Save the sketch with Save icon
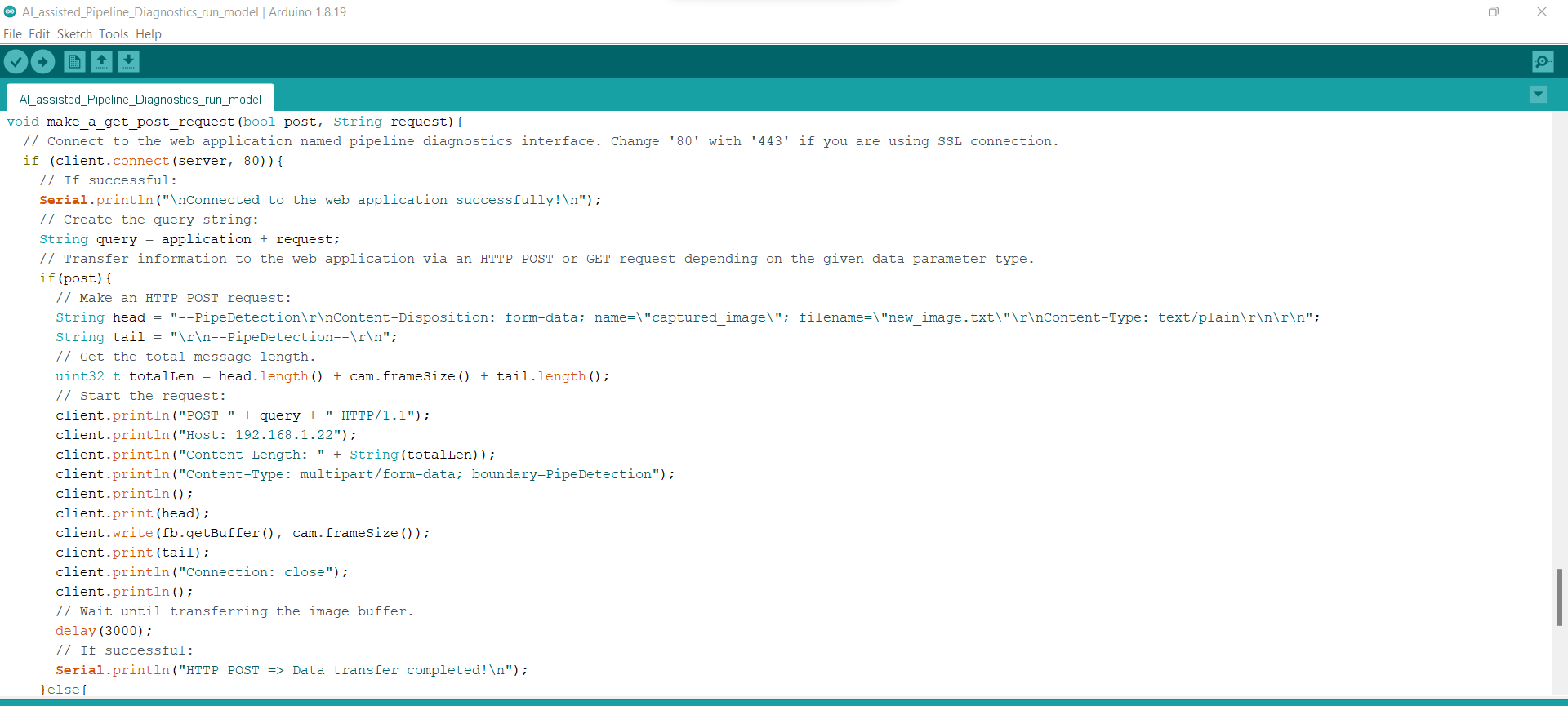This screenshot has height=706, width=1568. [x=128, y=61]
